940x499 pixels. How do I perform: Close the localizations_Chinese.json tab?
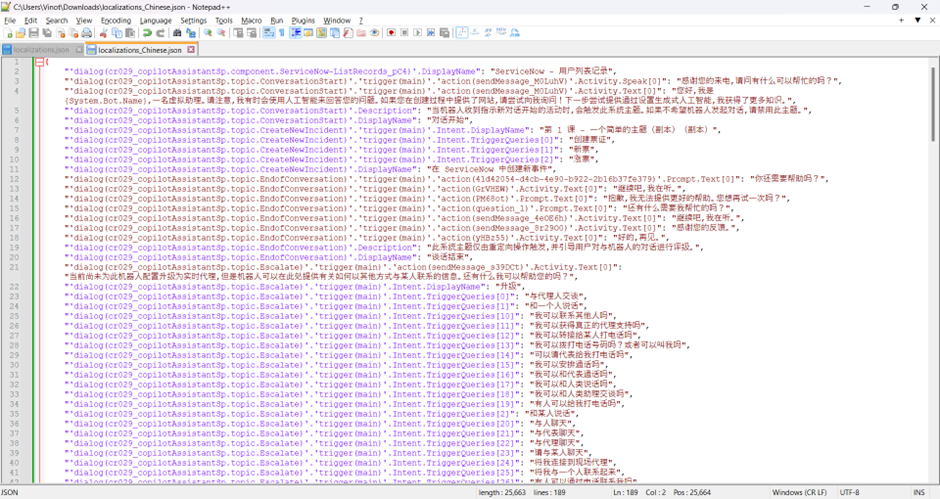coord(191,49)
